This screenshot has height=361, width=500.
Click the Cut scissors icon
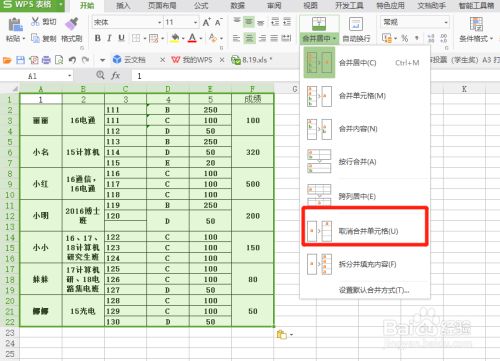[x=35, y=22]
